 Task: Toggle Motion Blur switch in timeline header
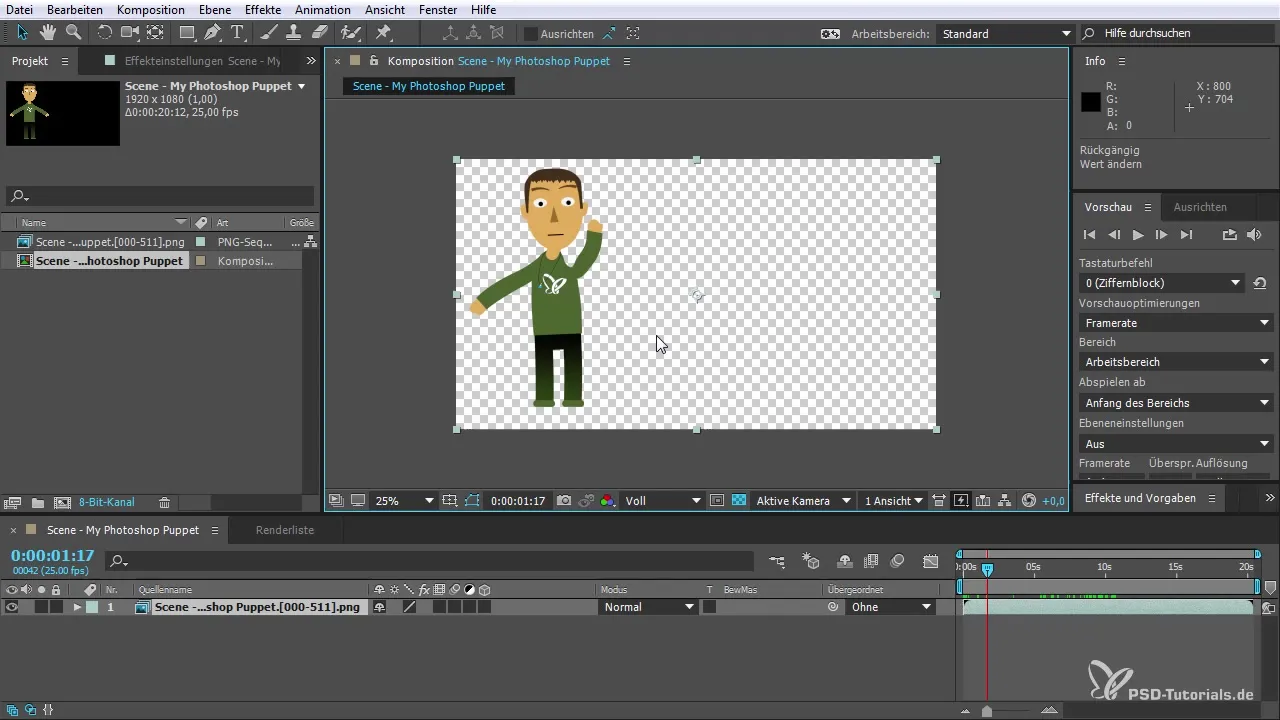898,562
